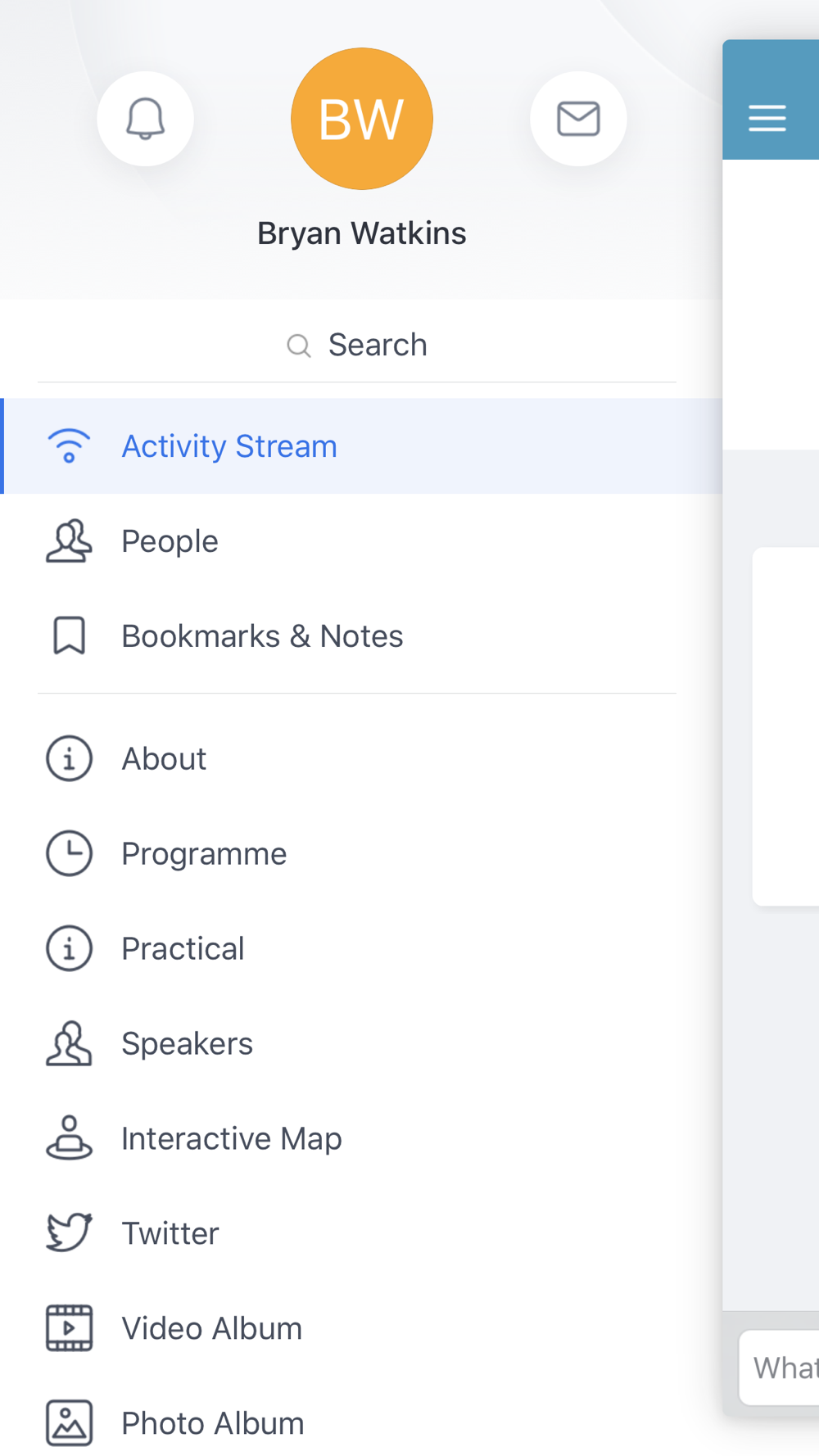Open Bookmarks & Notes
Screen dimensions: 819x1456
pos(262,636)
